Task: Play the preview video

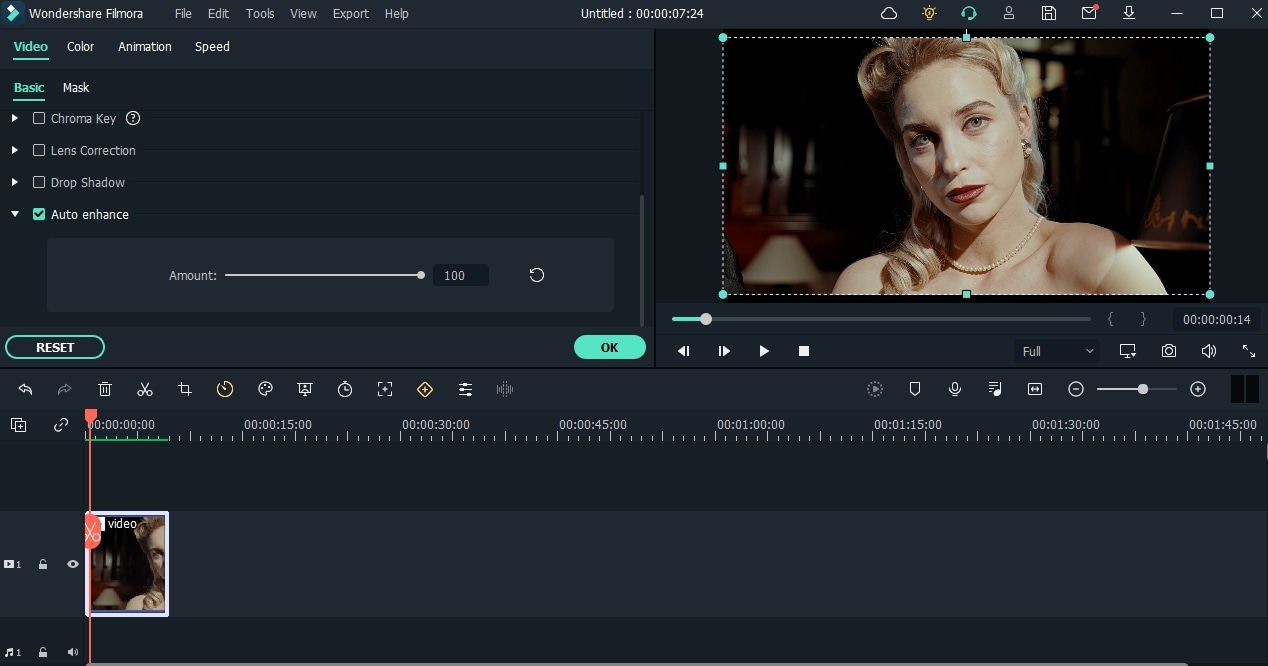Action: (764, 351)
